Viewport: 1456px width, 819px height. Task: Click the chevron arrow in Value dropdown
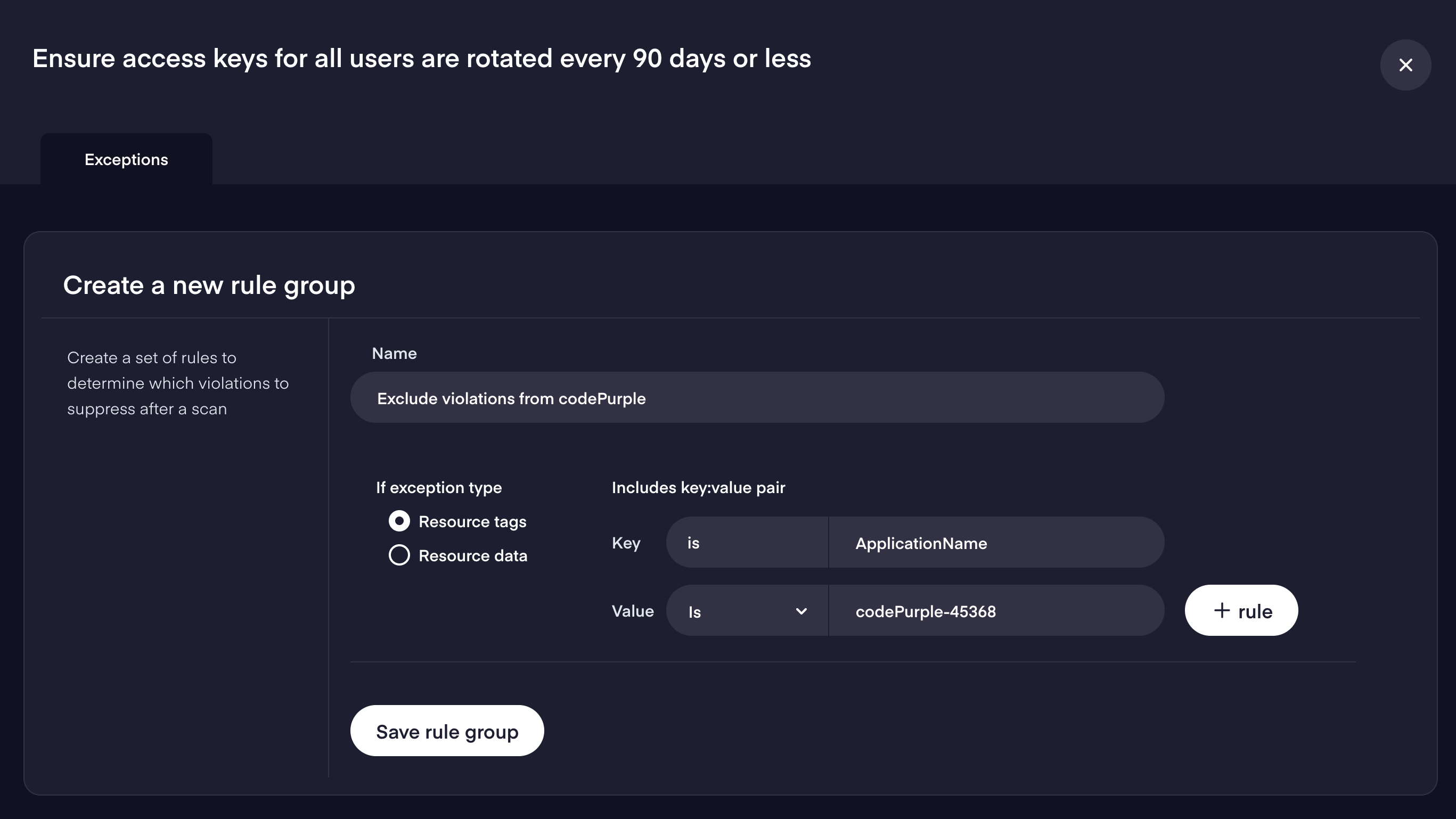tap(801, 611)
